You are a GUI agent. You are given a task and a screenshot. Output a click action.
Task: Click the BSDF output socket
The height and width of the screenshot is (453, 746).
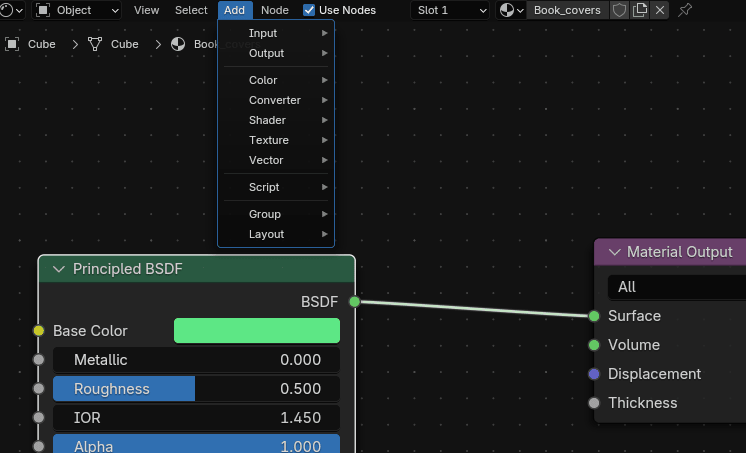pyautogui.click(x=354, y=301)
